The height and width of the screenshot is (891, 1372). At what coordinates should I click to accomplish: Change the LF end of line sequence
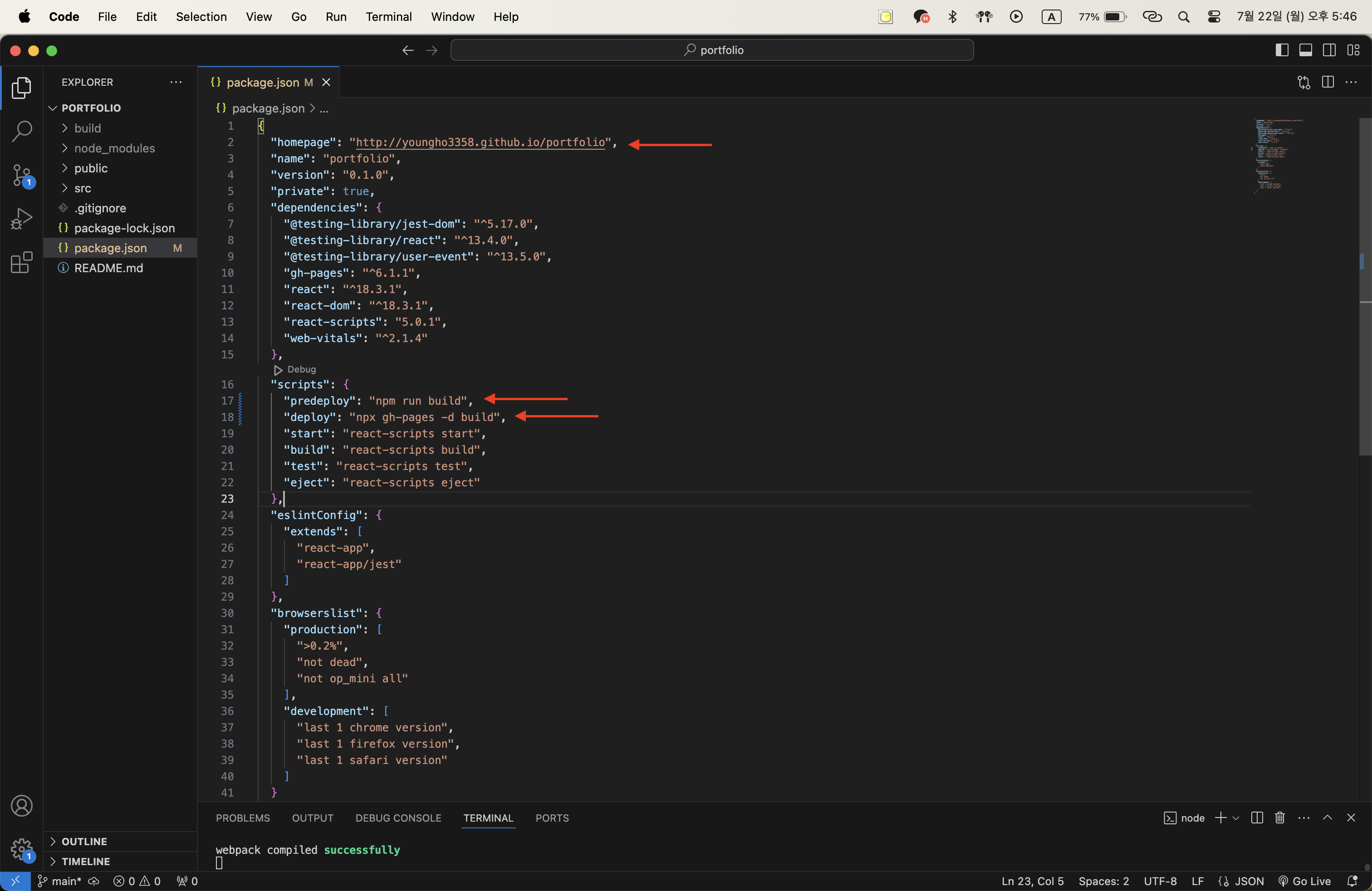coord(1198,881)
